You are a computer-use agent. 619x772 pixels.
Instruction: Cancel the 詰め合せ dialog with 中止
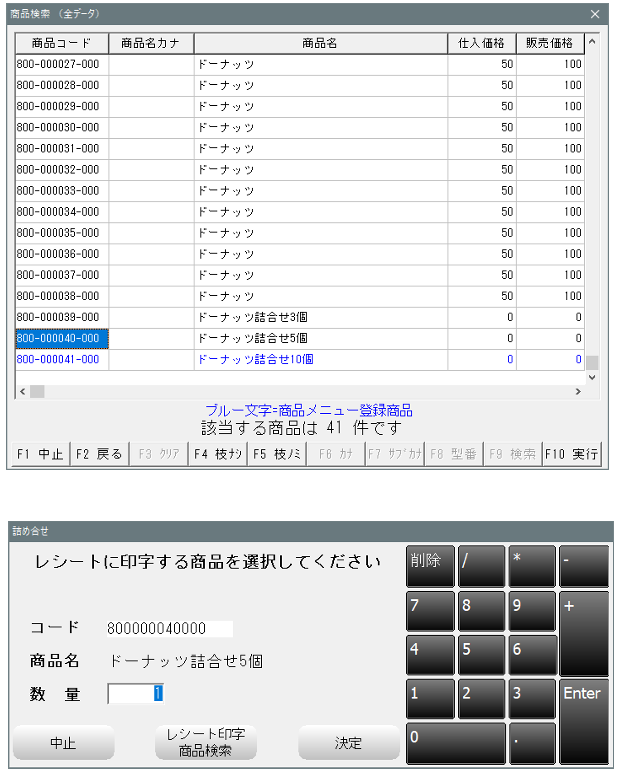[63, 743]
